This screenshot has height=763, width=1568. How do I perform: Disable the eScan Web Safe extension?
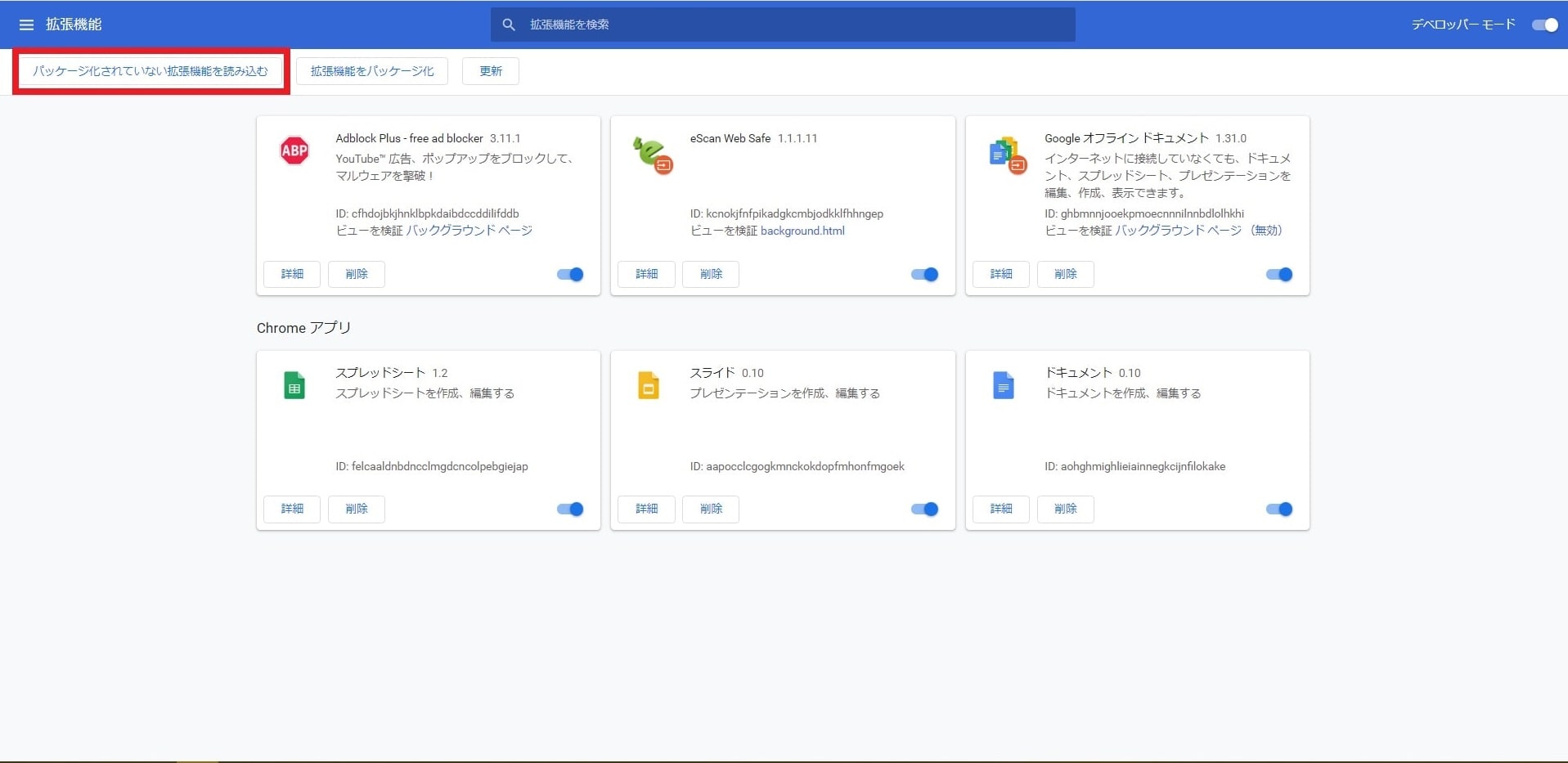925,274
